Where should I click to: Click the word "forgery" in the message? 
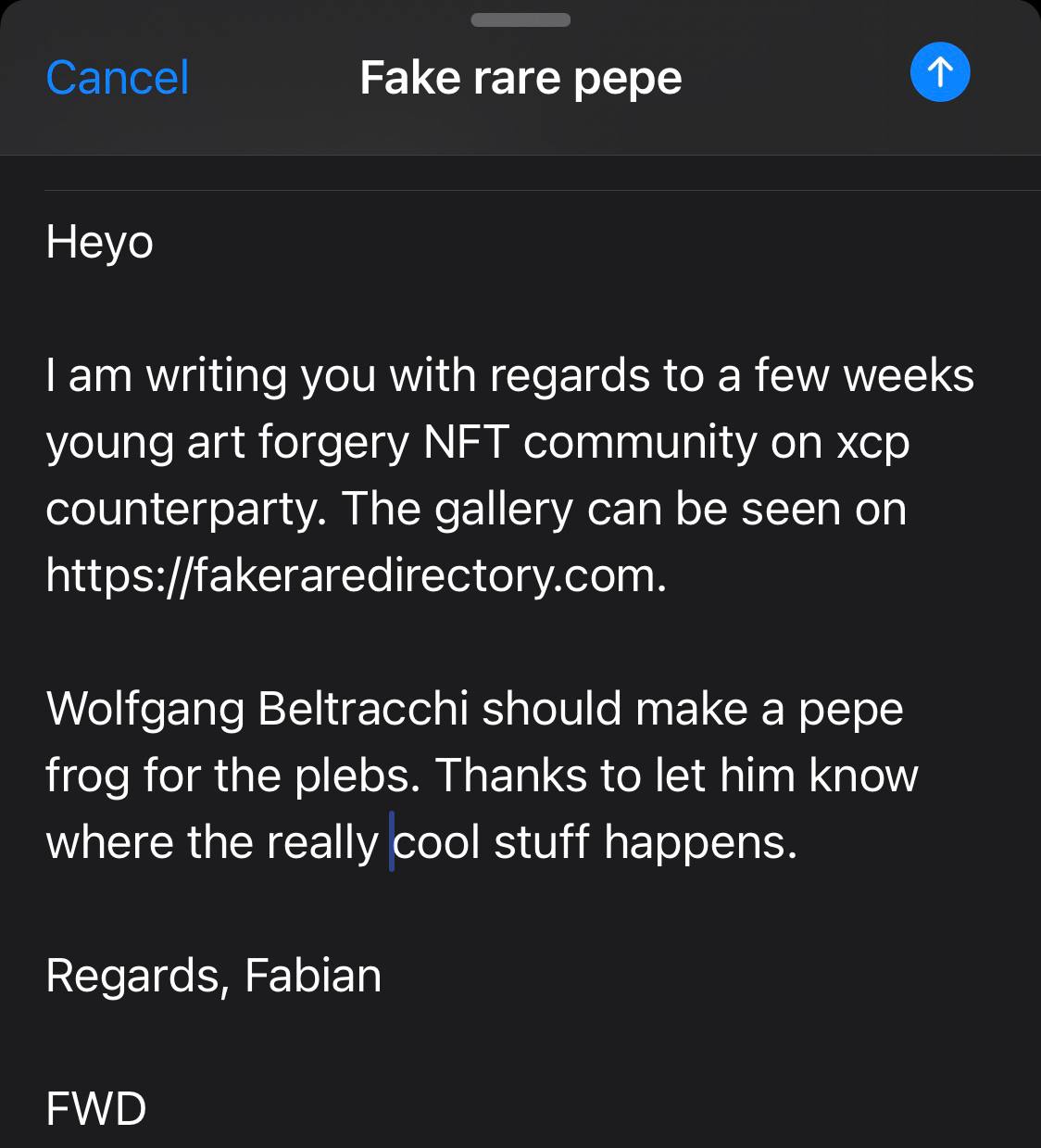tap(333, 443)
